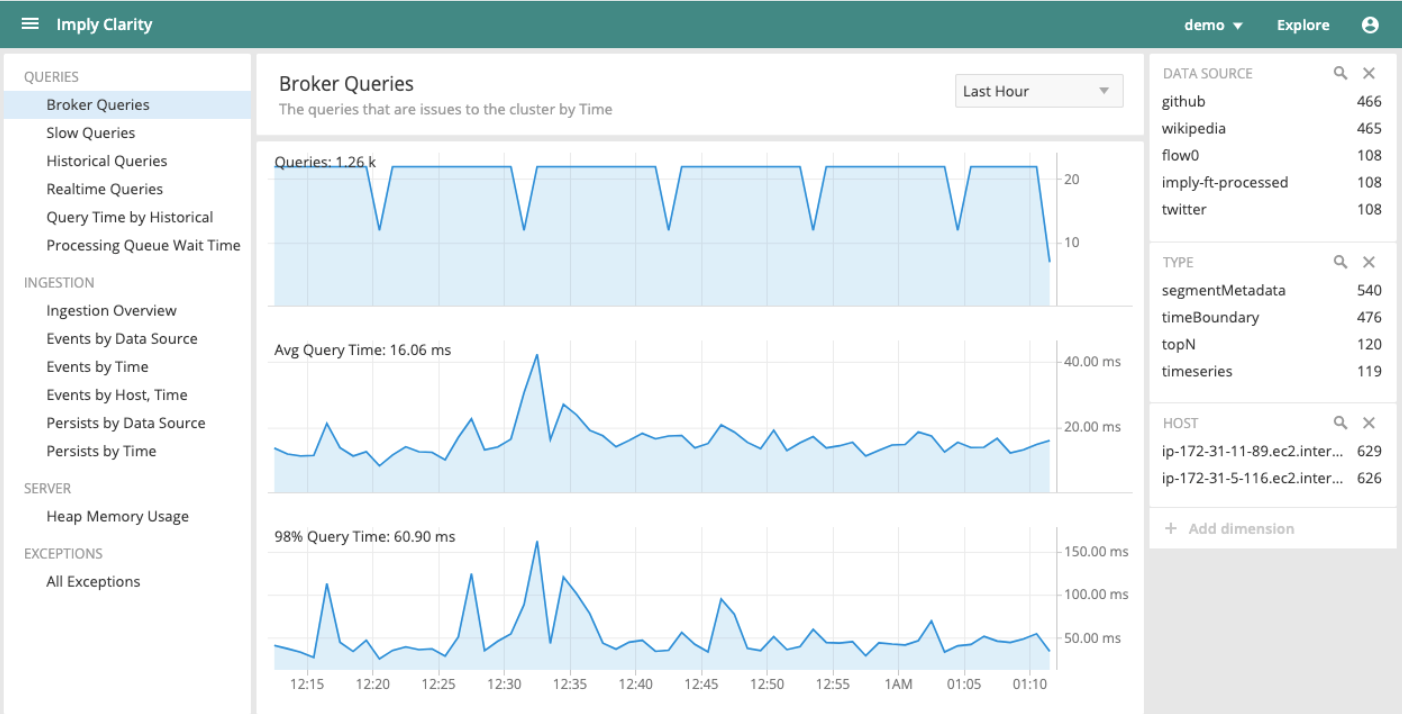Open the demo cluster dropdown
Viewport: 1402px width, 714px height.
[x=1213, y=25]
